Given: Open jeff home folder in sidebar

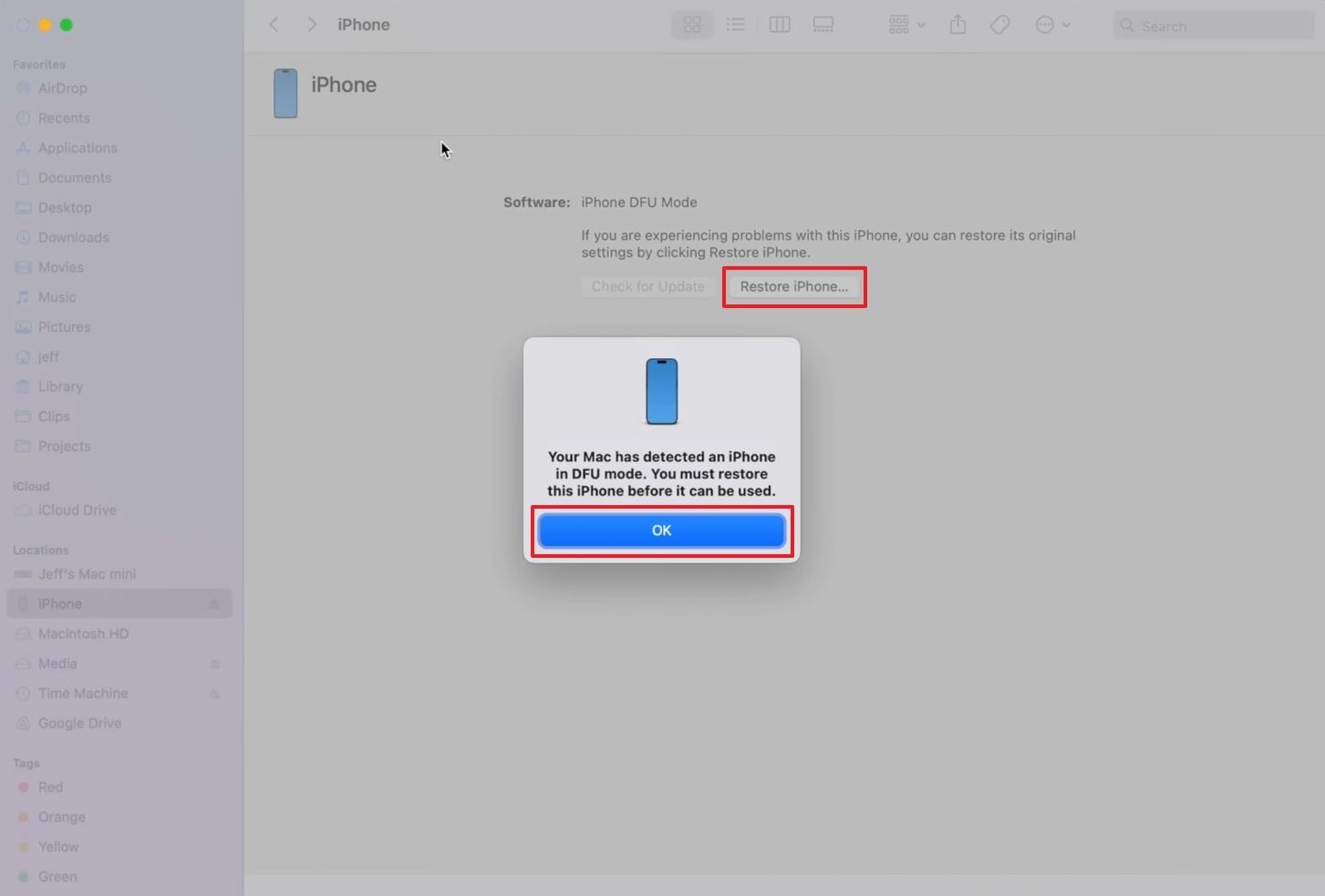Looking at the screenshot, I should [48, 356].
